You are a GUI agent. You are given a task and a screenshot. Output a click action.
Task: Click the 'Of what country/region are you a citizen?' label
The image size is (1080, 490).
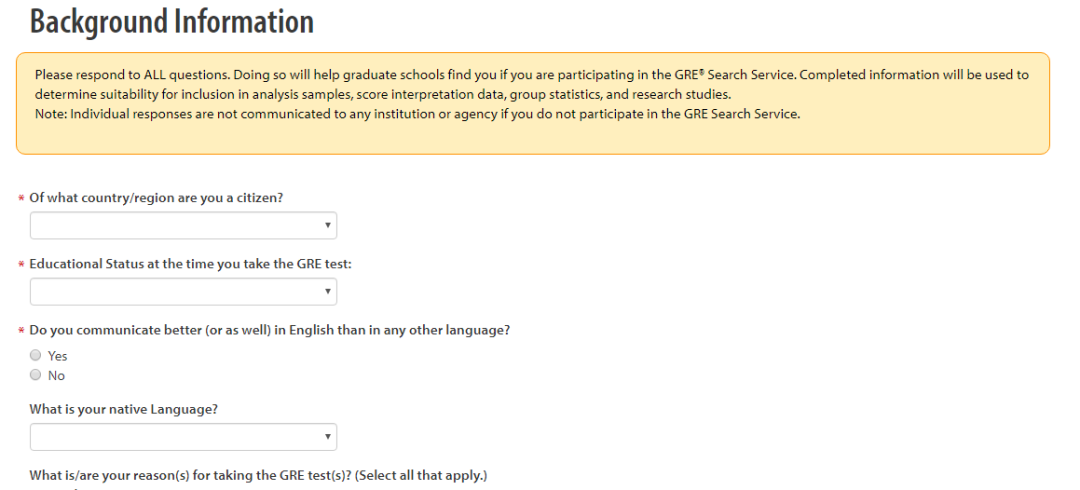click(156, 198)
